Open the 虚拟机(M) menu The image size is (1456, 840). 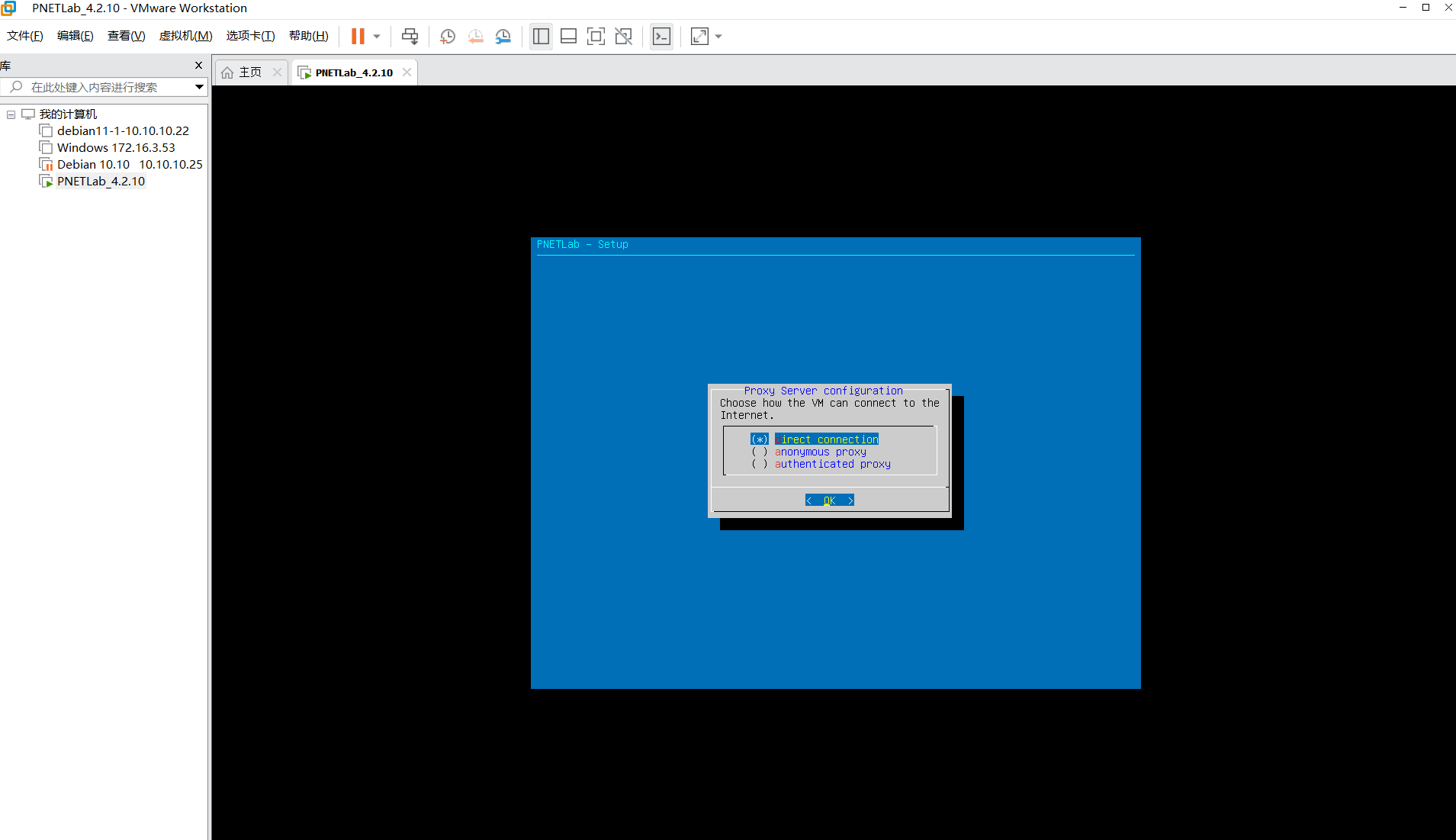[185, 36]
